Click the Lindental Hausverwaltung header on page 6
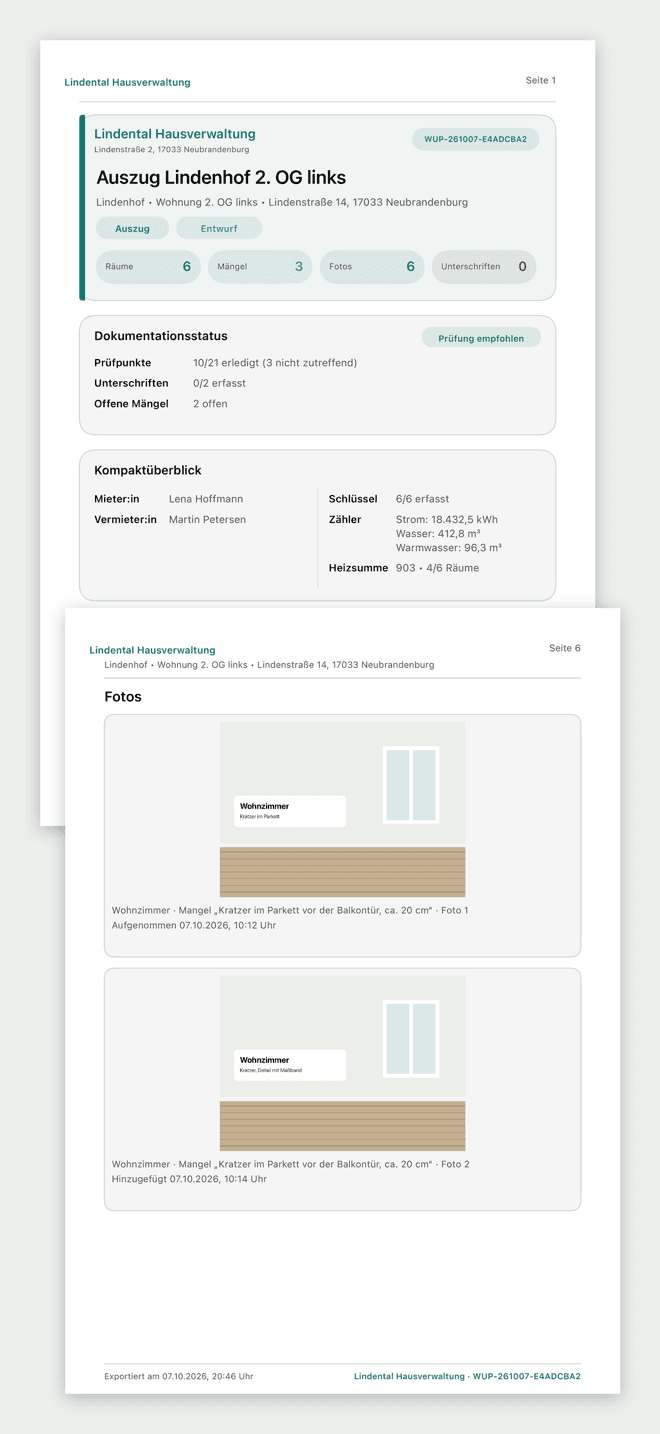This screenshot has height=1434, width=660. click(152, 650)
